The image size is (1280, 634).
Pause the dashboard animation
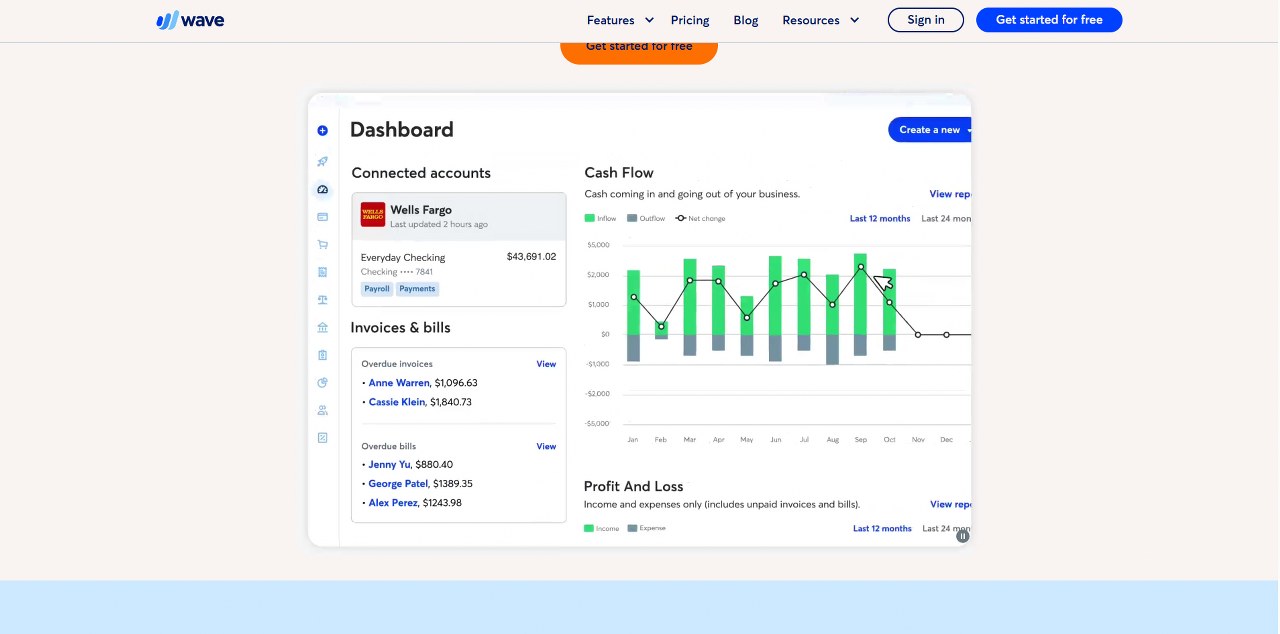(x=962, y=536)
